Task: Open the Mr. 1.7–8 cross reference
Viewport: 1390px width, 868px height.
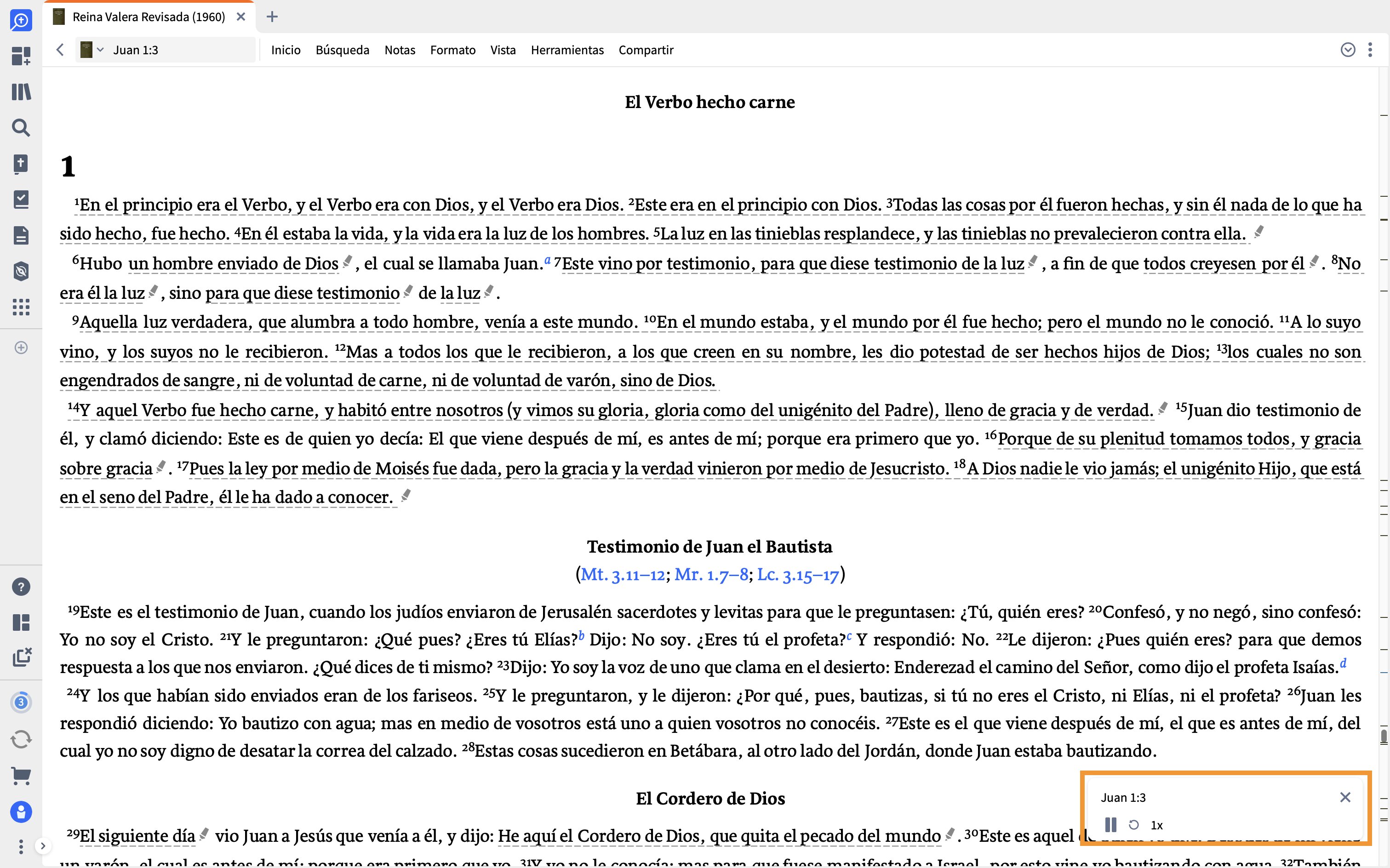Action: click(711, 574)
